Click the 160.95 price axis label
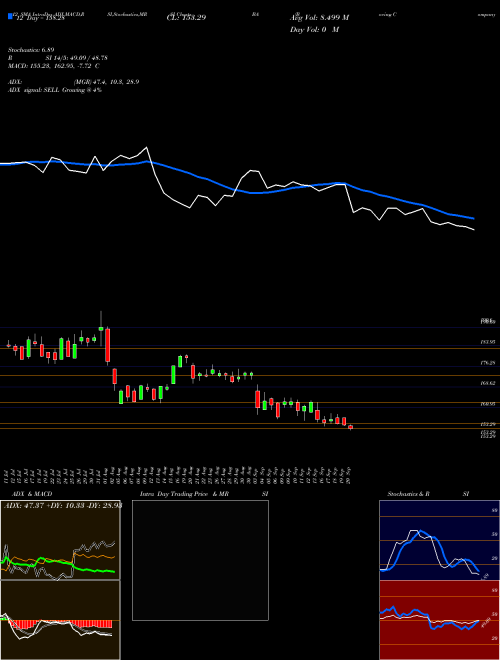500x660 pixels. [487, 404]
